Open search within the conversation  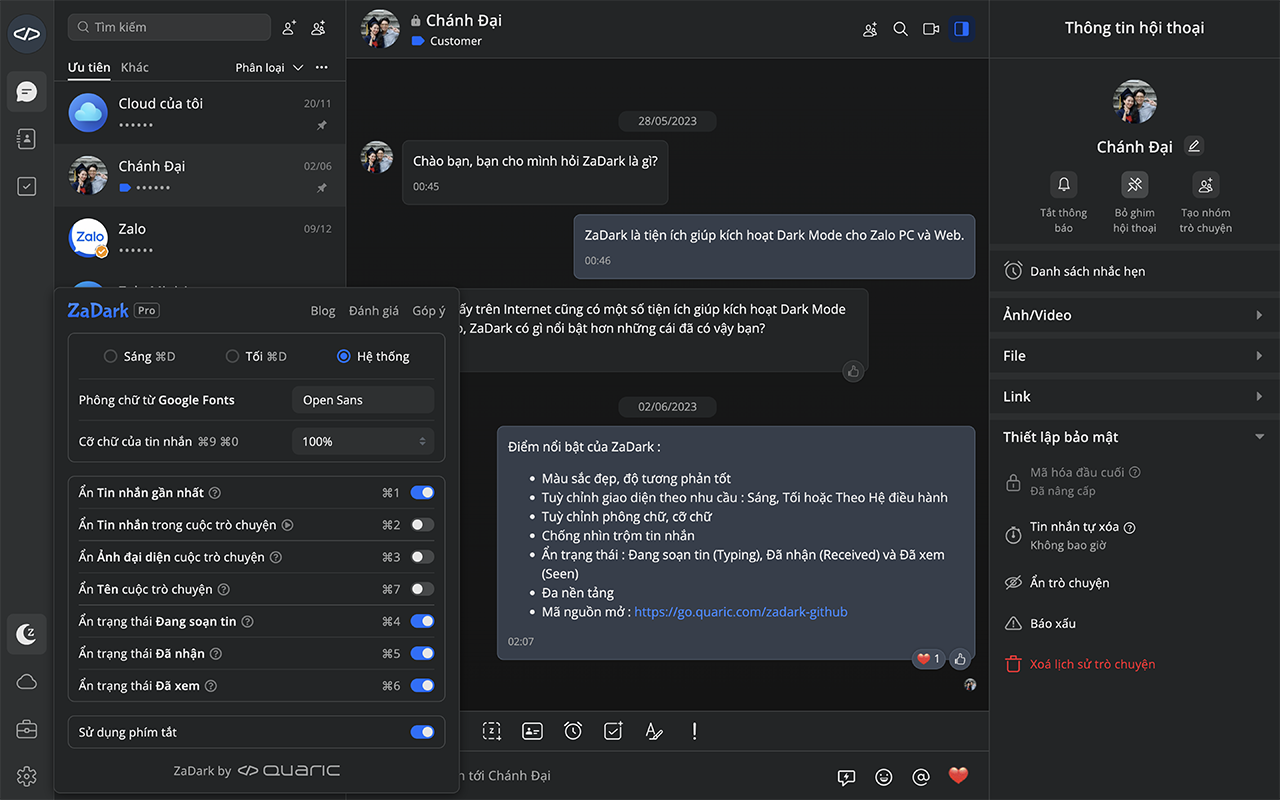tap(900, 29)
